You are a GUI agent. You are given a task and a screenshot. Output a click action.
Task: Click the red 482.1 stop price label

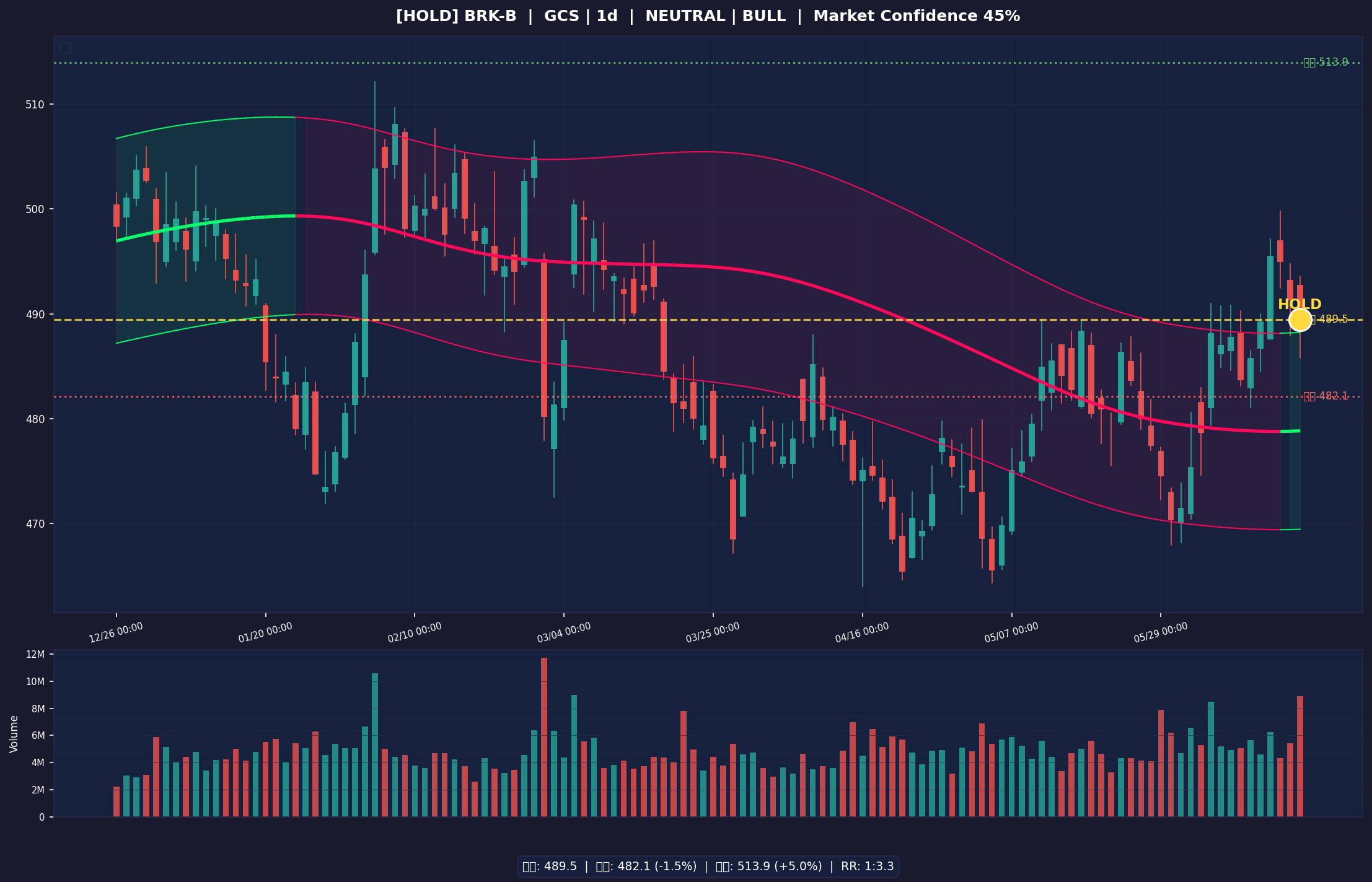coord(1326,396)
